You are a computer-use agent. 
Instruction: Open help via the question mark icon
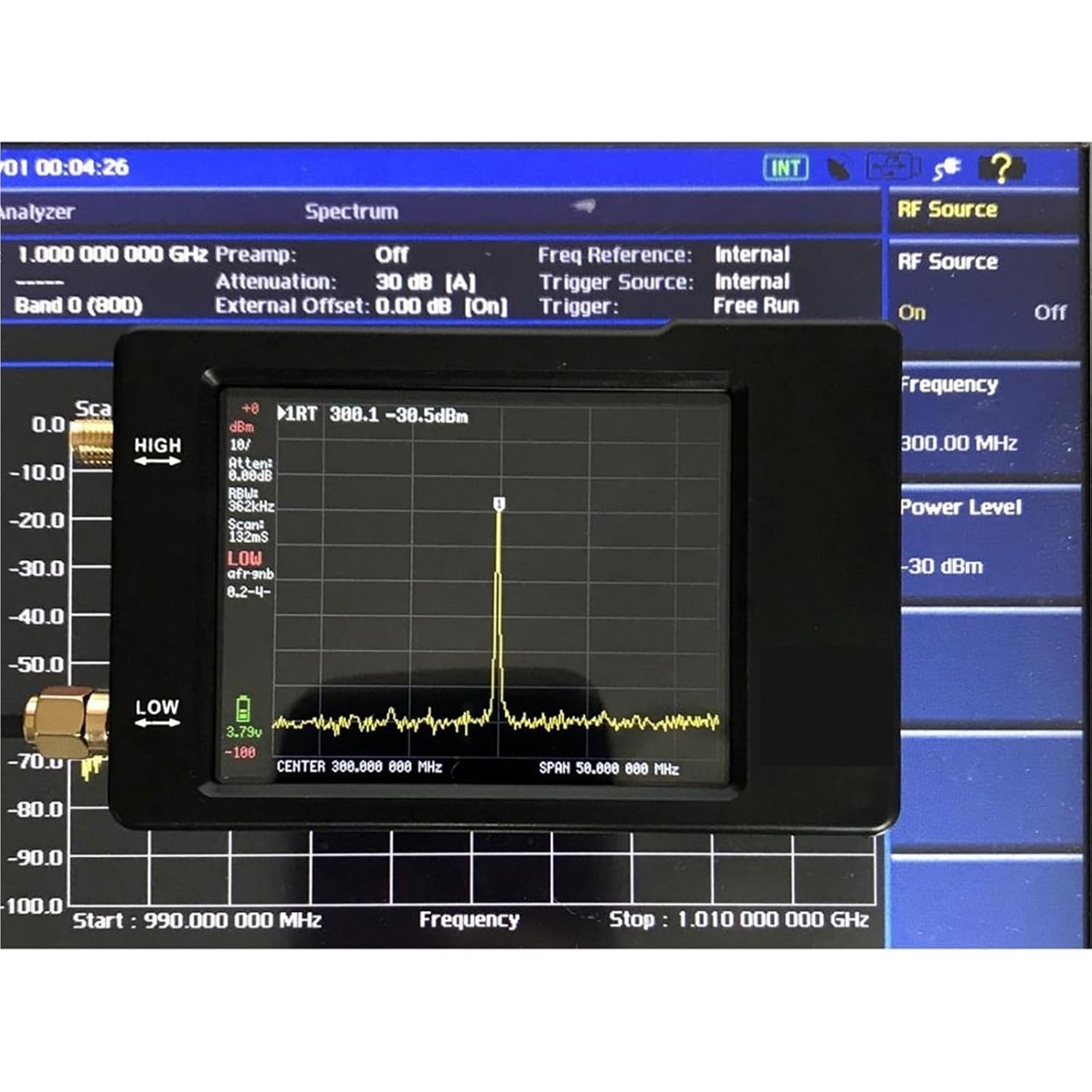coord(1002,168)
